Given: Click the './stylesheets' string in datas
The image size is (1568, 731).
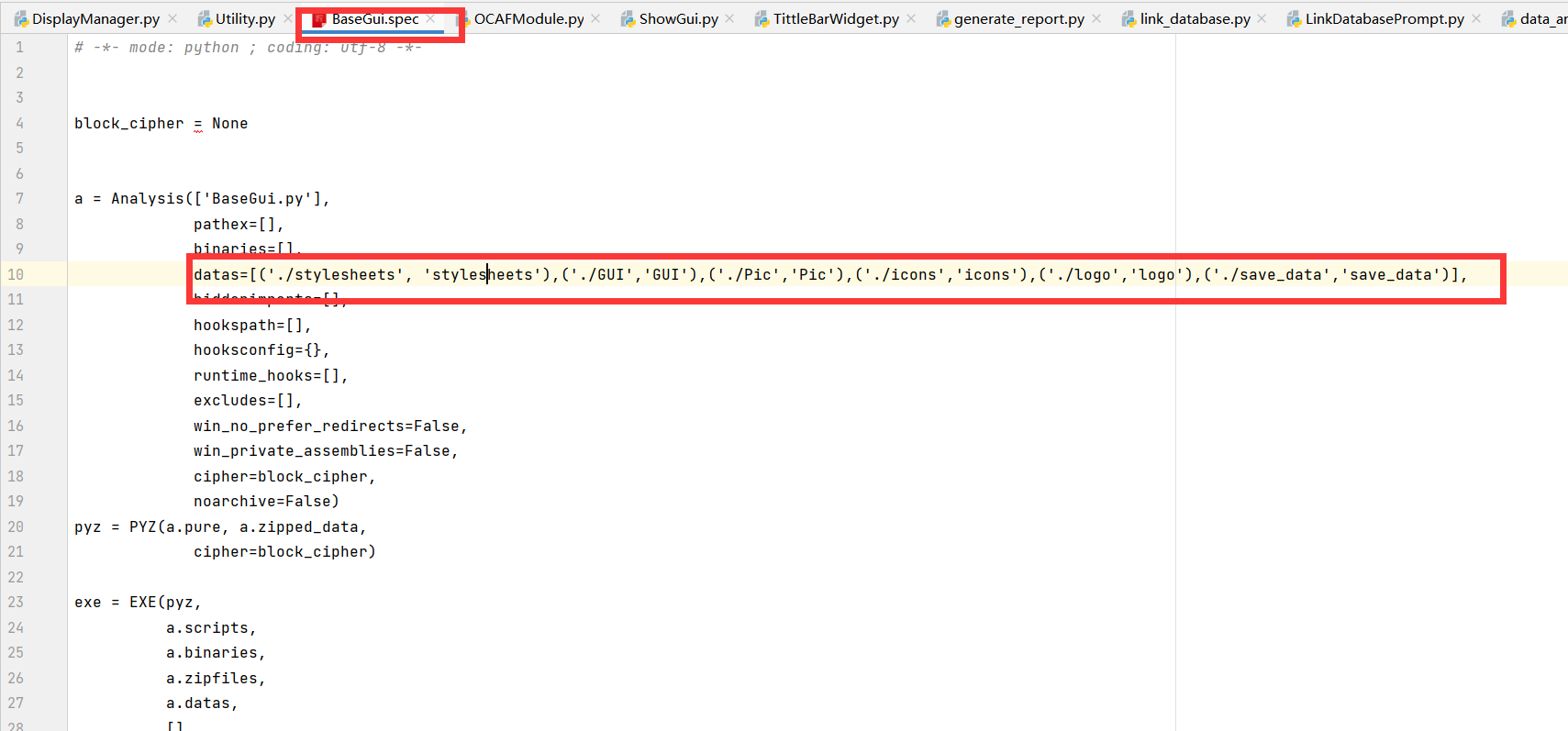Looking at the screenshot, I should pyautogui.click(x=336, y=275).
